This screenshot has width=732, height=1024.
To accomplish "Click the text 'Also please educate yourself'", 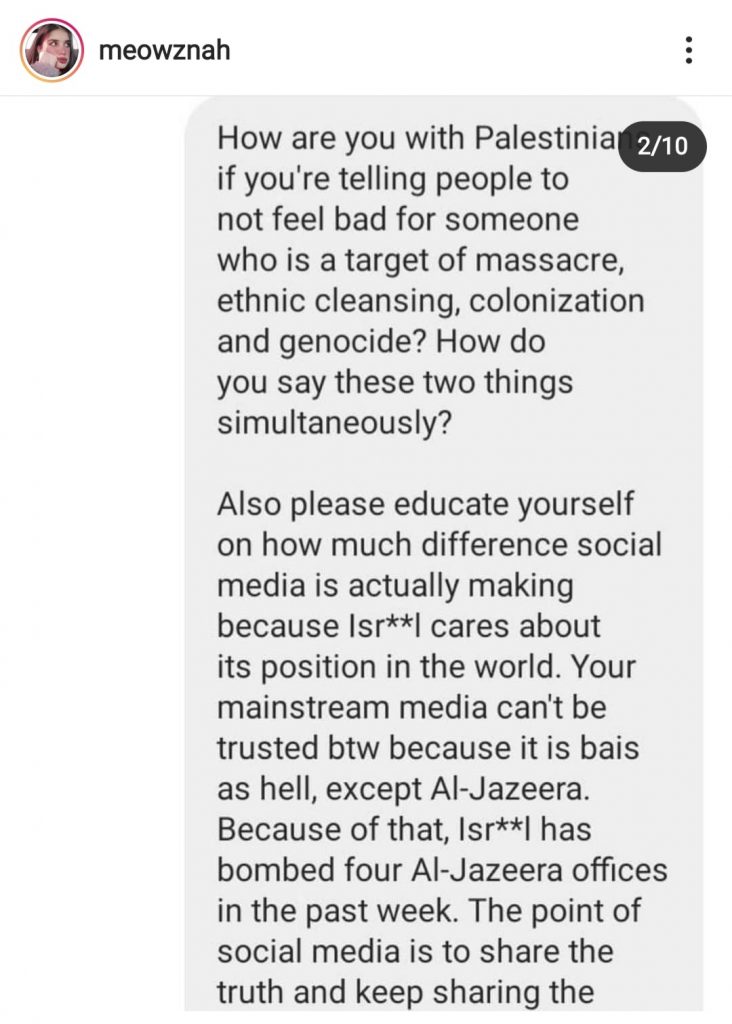I will pyautogui.click(x=425, y=504).
